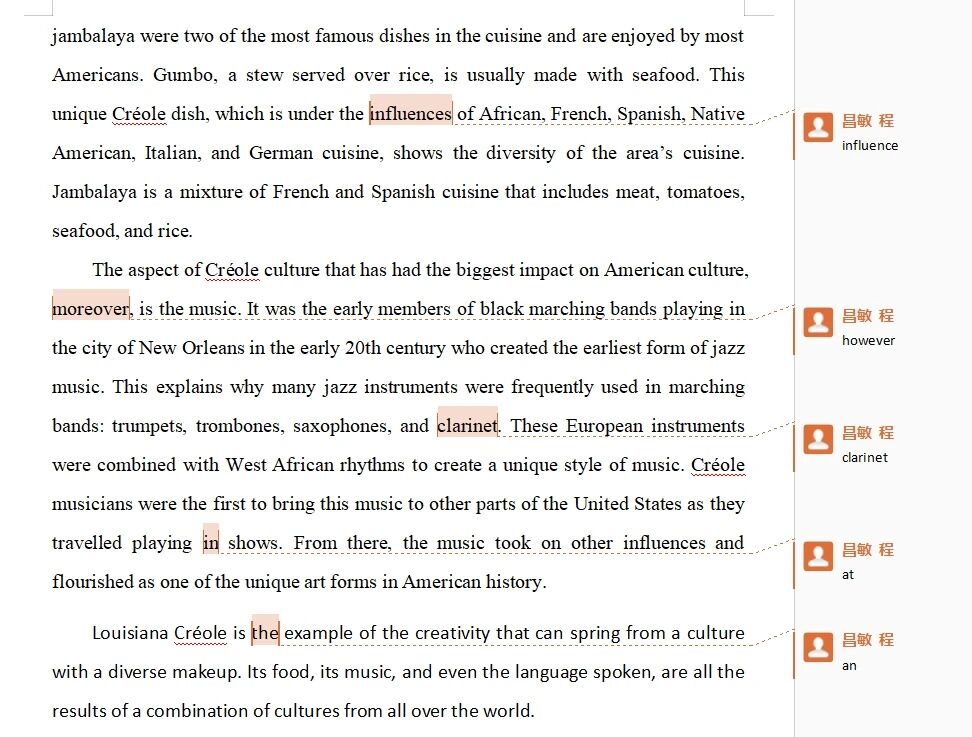Click underlined "Créole" in "Louisiana Créole is"
972x737 pixels.
point(200,632)
